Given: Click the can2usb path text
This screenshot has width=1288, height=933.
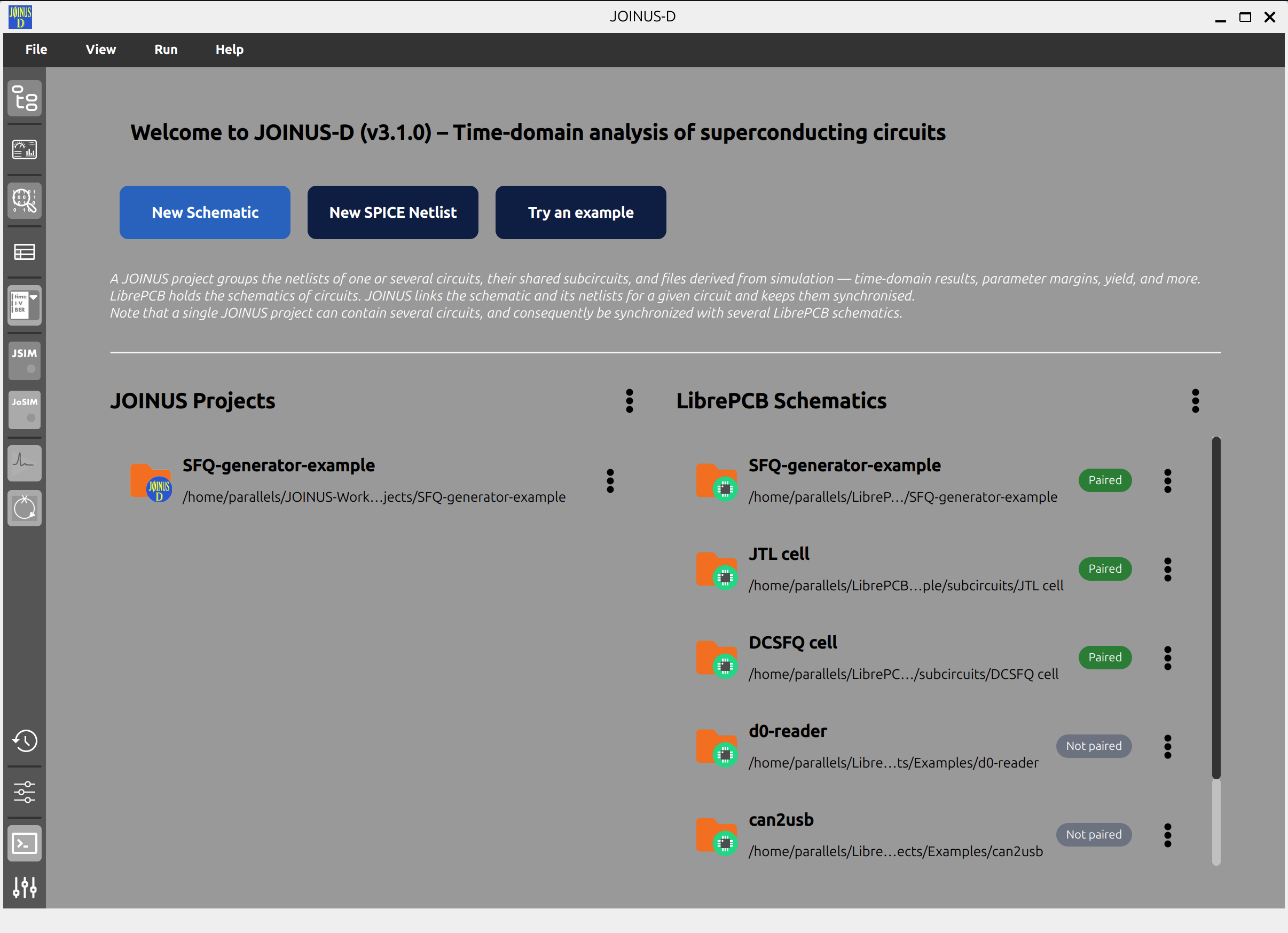Looking at the screenshot, I should 896,851.
